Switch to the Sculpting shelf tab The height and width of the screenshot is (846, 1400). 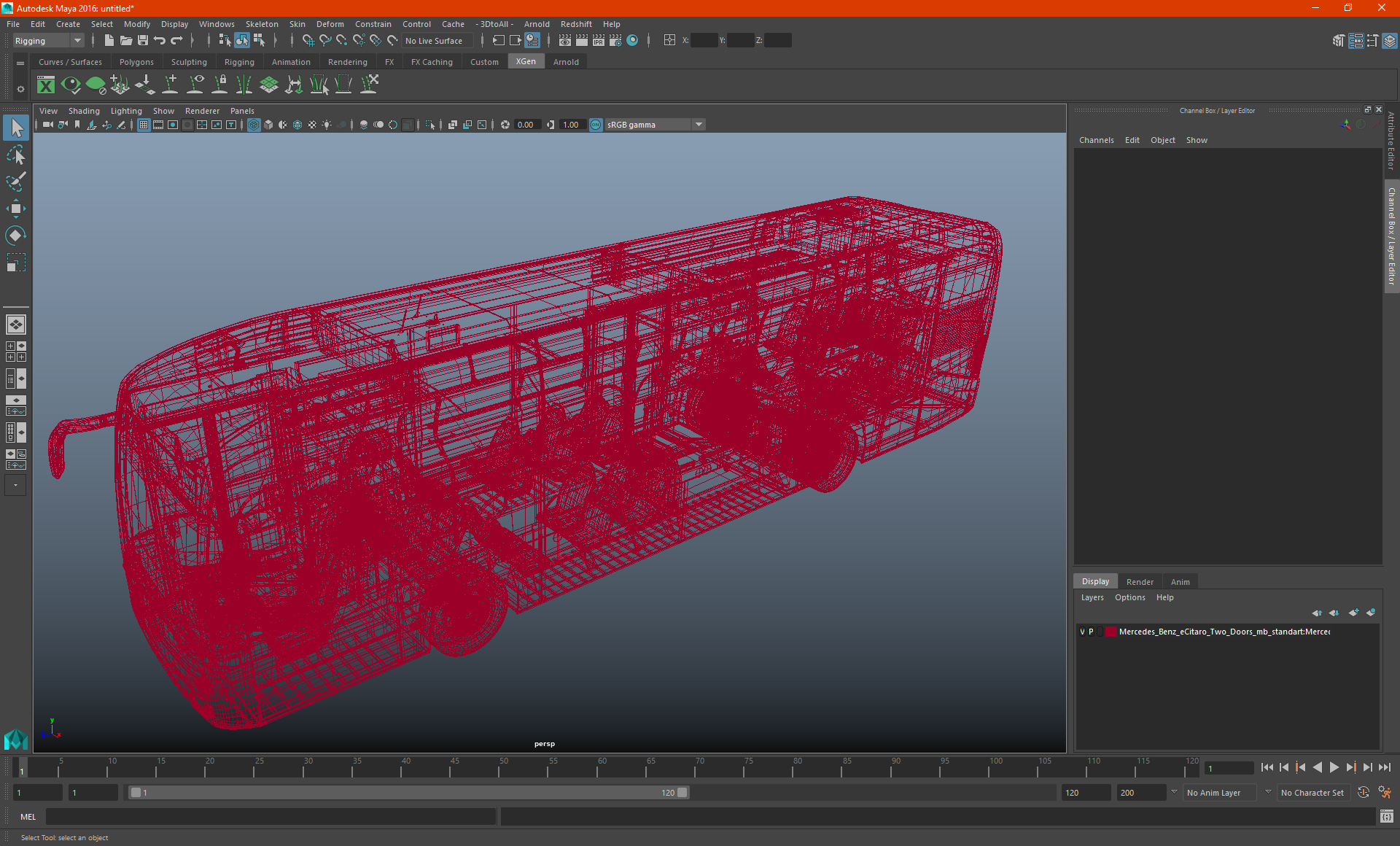point(189,62)
